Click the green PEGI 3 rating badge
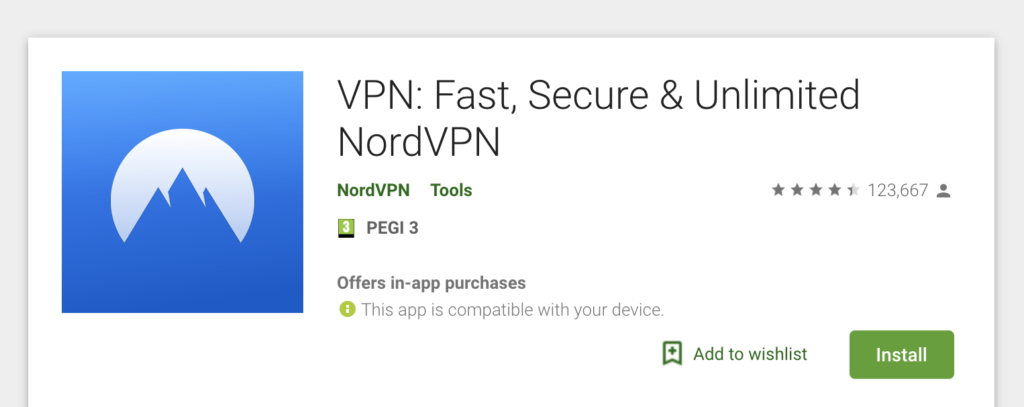 (x=346, y=228)
